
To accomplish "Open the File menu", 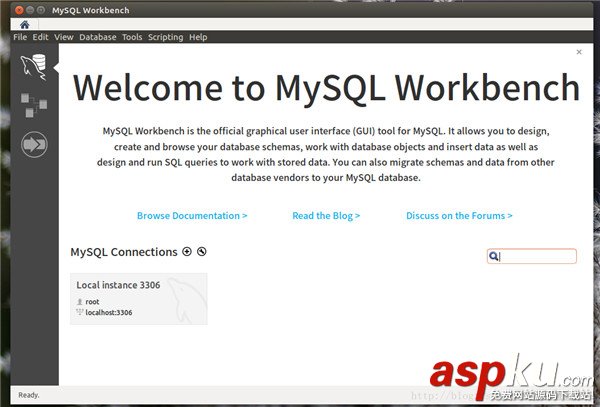I will [x=20, y=37].
